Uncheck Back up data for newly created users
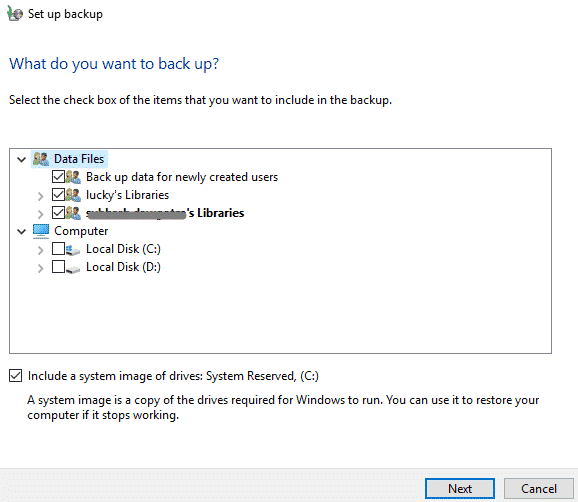Image resolution: width=578 pixels, height=502 pixels. pos(58,177)
